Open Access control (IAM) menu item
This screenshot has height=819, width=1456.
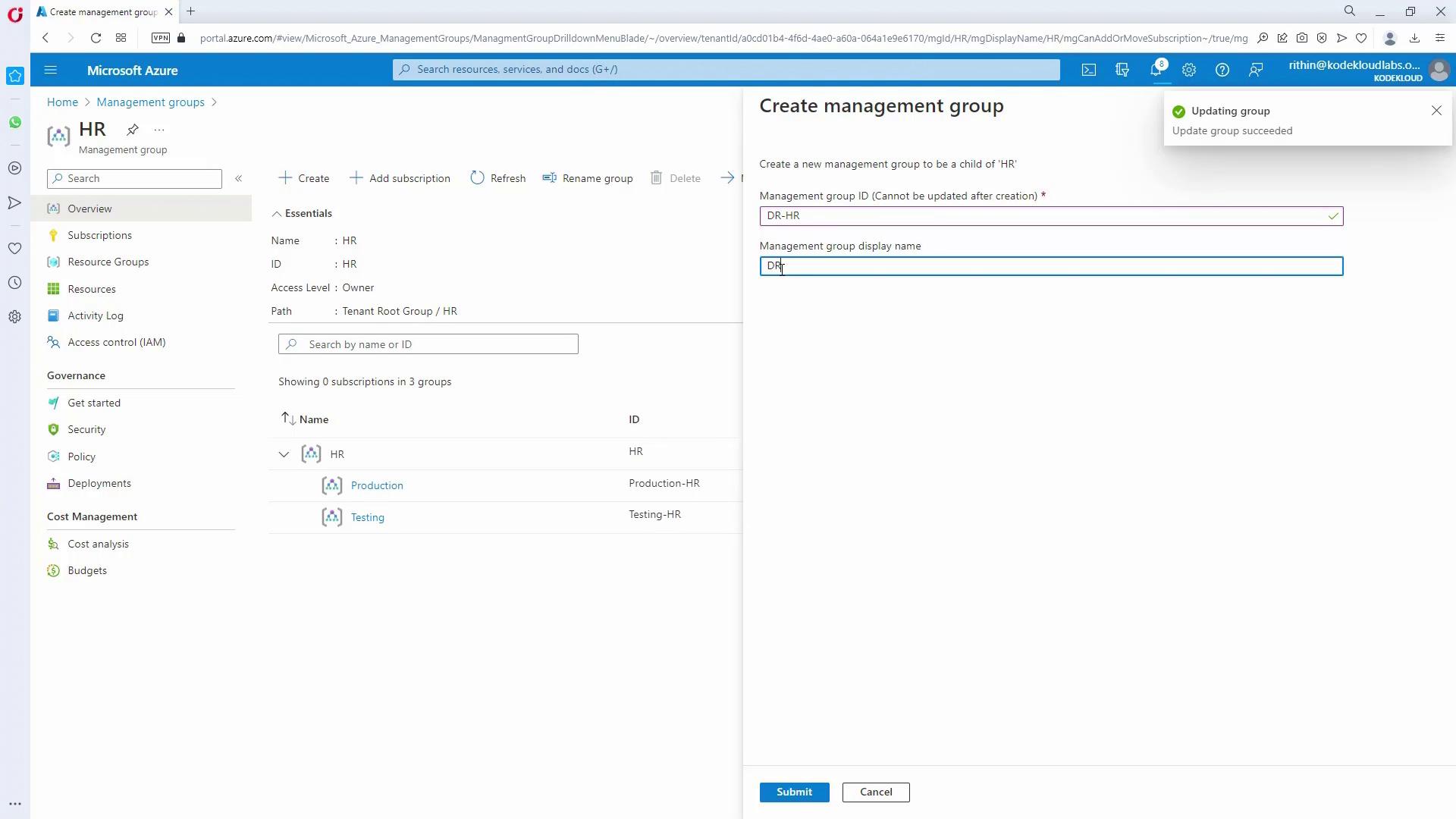pos(116,342)
